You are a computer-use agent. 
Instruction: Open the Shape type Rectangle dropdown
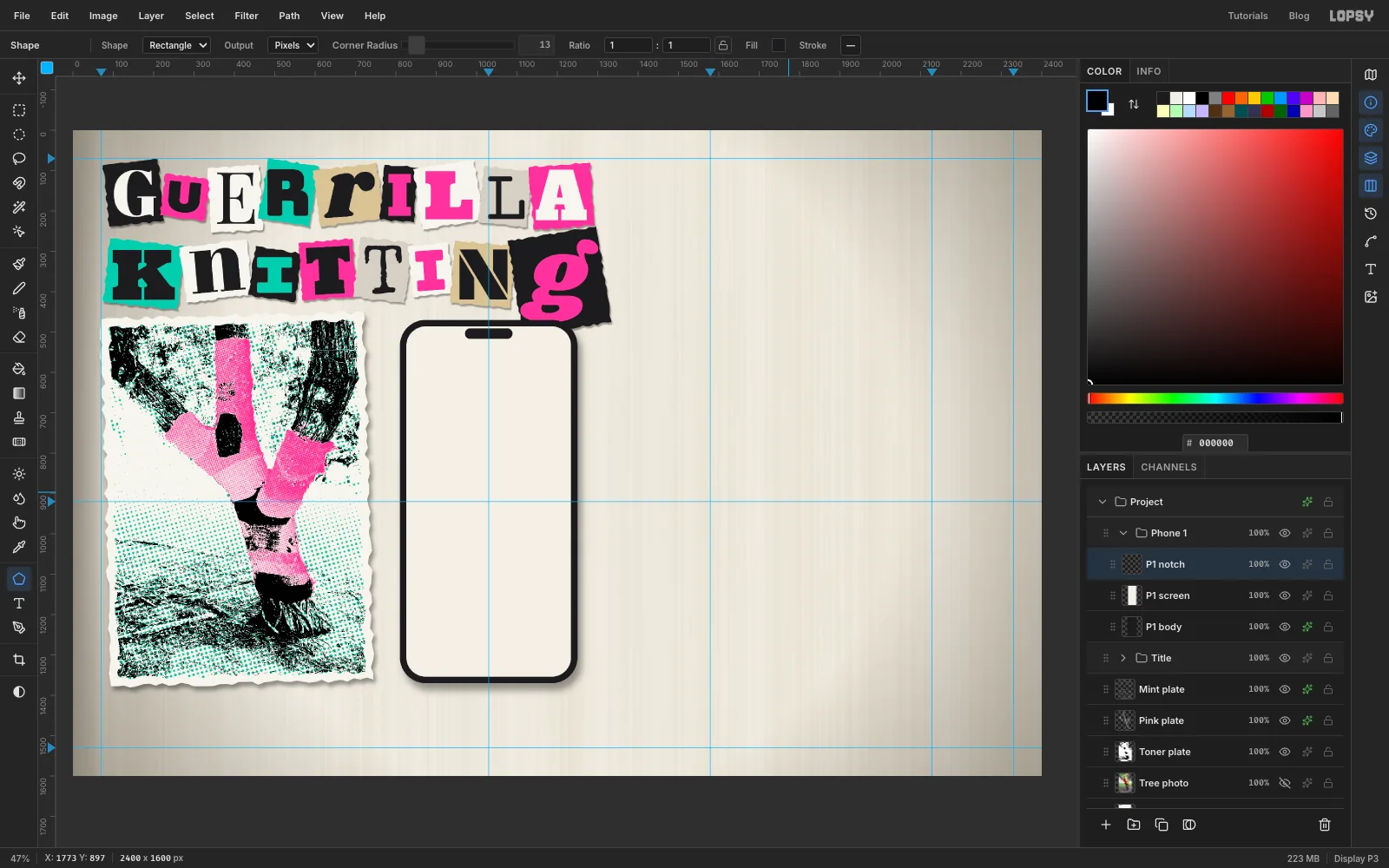177,45
